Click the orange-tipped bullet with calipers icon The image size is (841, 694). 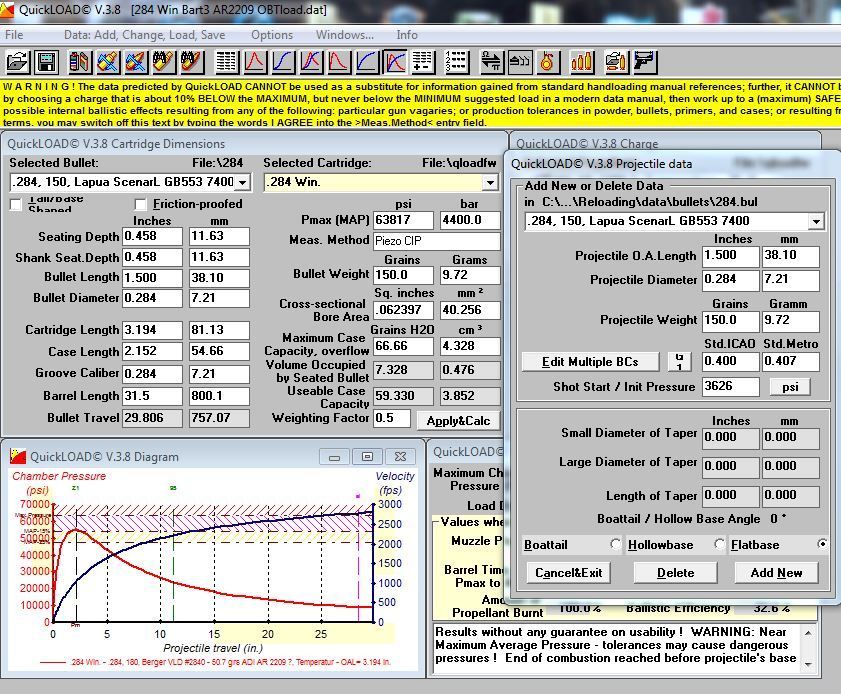pos(136,62)
